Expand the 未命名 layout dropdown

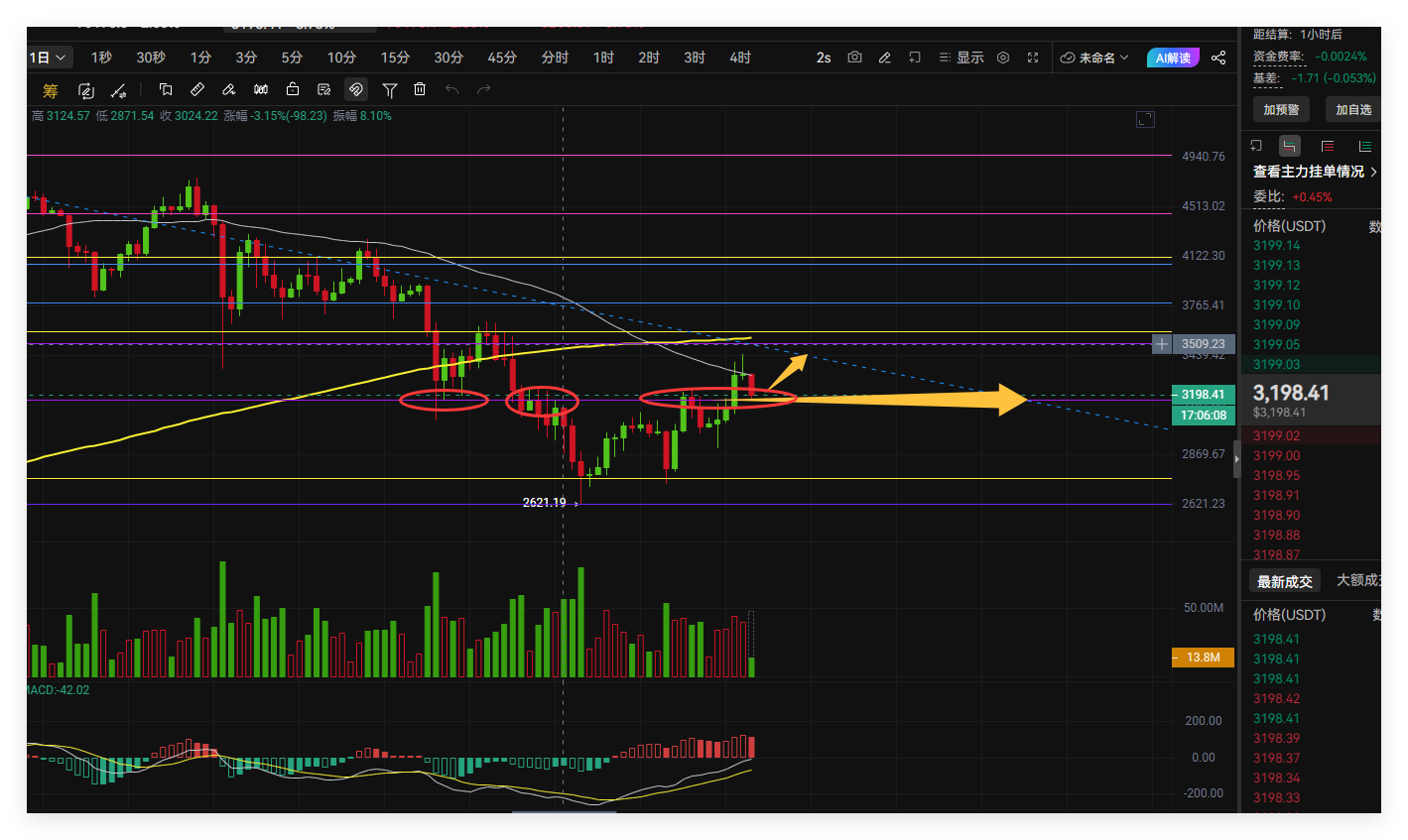coord(1095,58)
